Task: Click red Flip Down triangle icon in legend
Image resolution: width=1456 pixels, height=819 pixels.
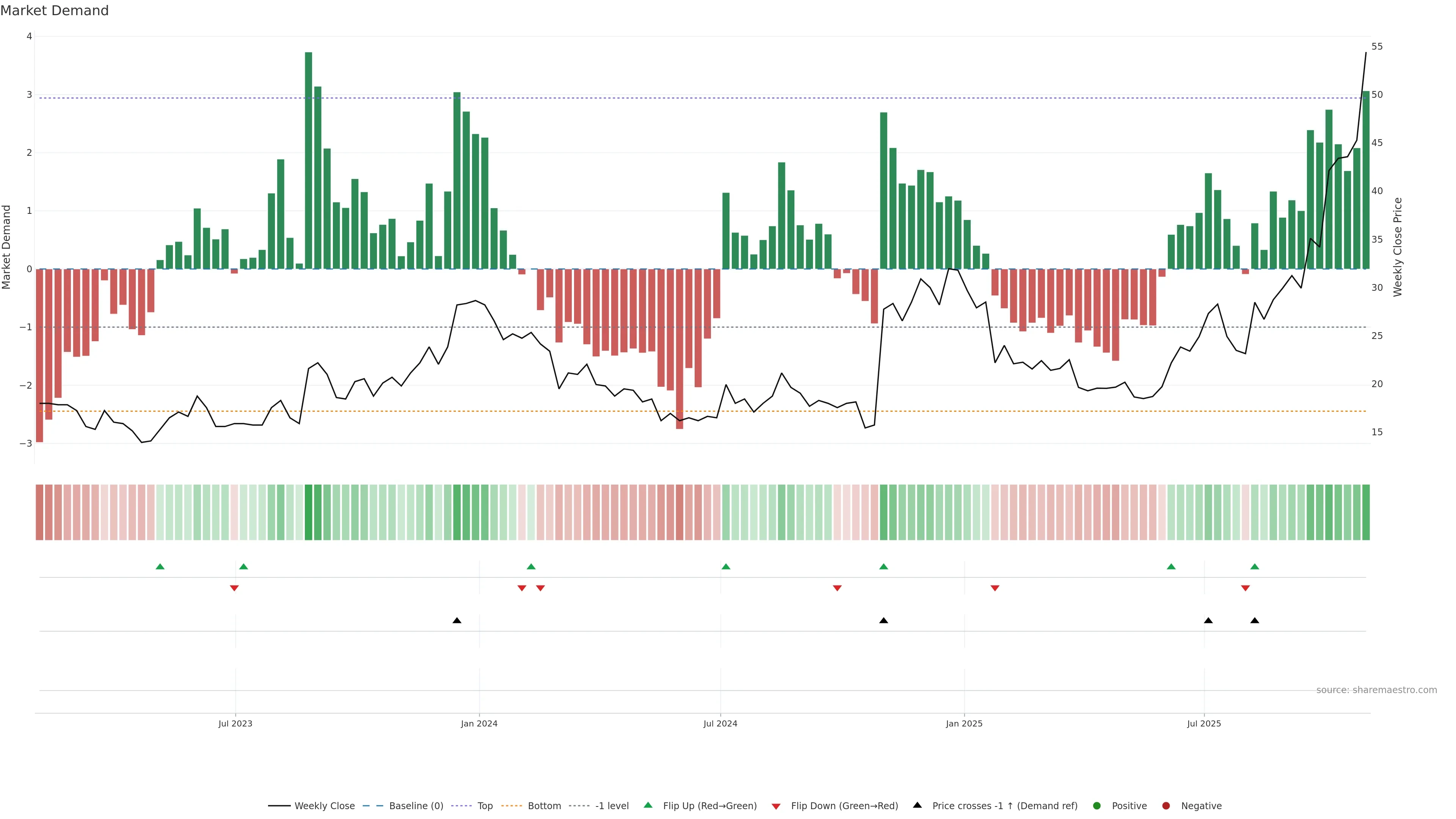Action: tap(776, 806)
